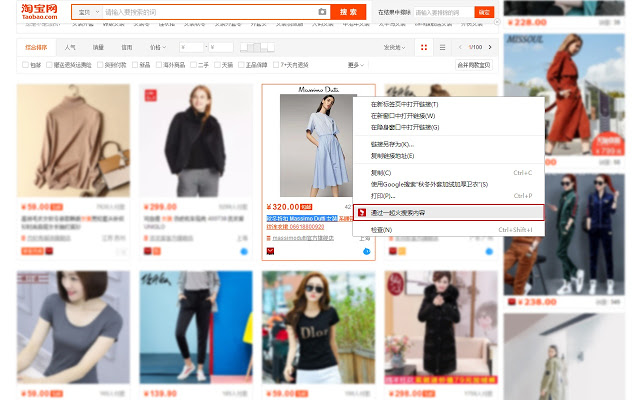The height and width of the screenshot is (400, 640).
Task: Open the blue Massimo Dutti dress image
Action: coord(317,145)
